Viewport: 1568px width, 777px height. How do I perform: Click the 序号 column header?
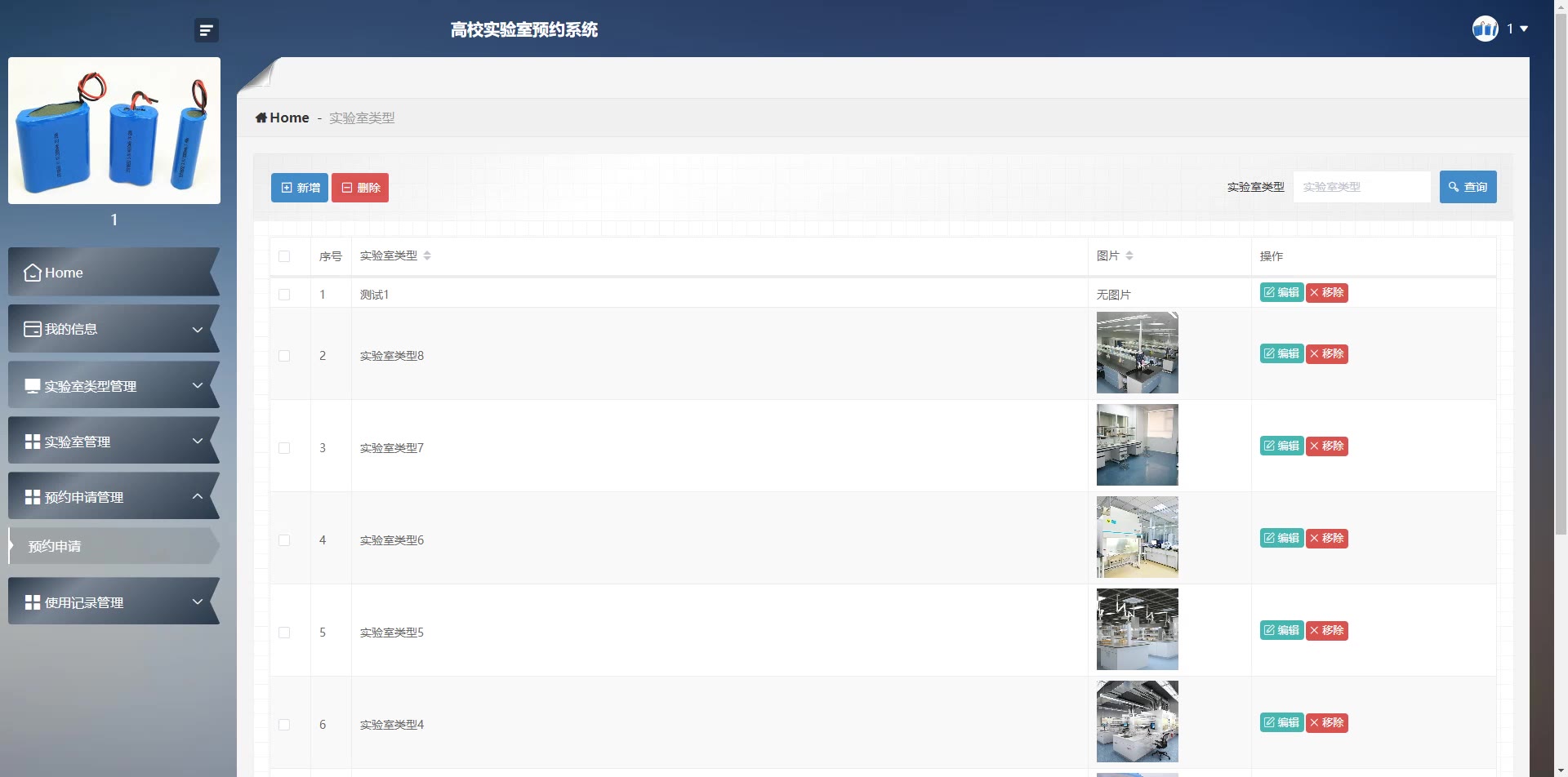coord(330,256)
